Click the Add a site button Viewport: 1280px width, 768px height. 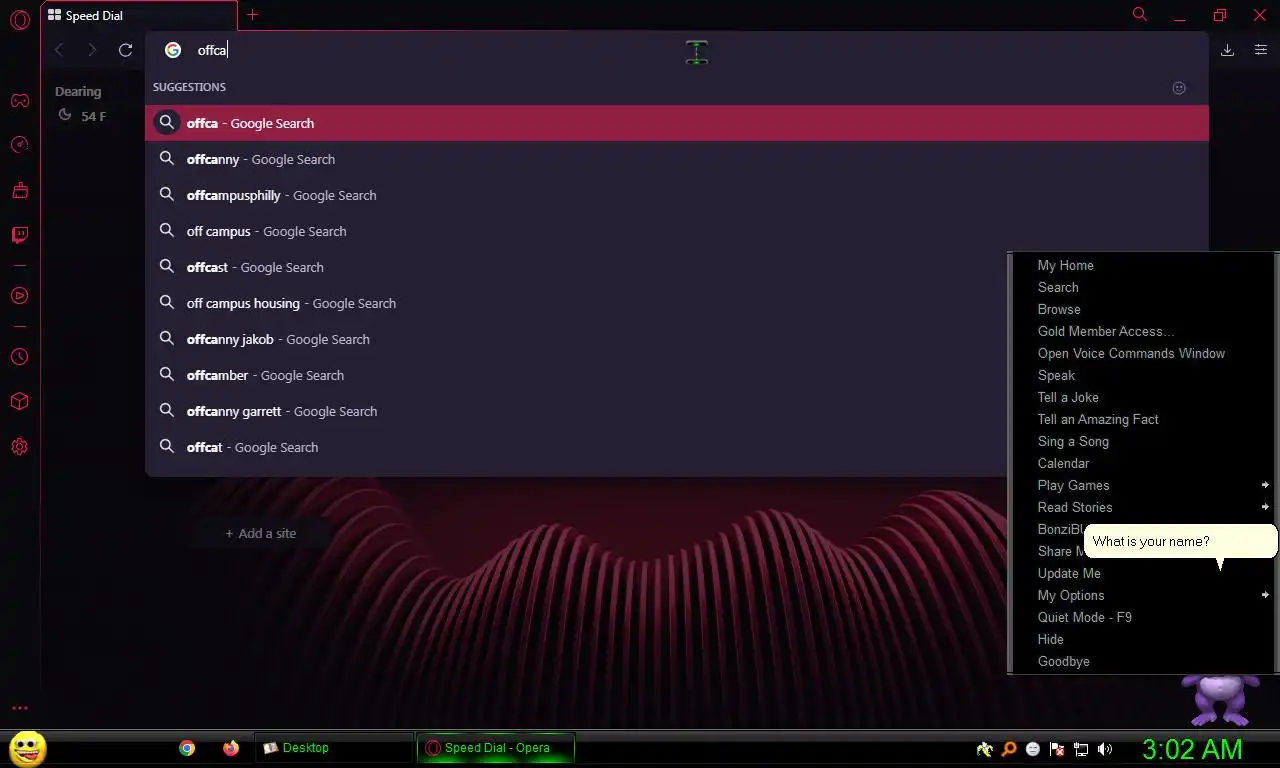pyautogui.click(x=261, y=533)
